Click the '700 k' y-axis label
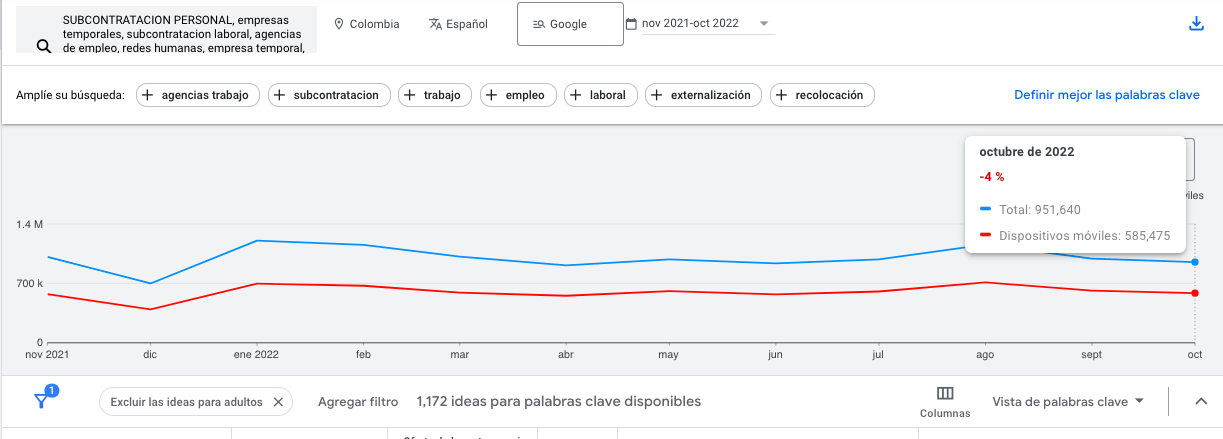1223x439 pixels. (x=30, y=284)
